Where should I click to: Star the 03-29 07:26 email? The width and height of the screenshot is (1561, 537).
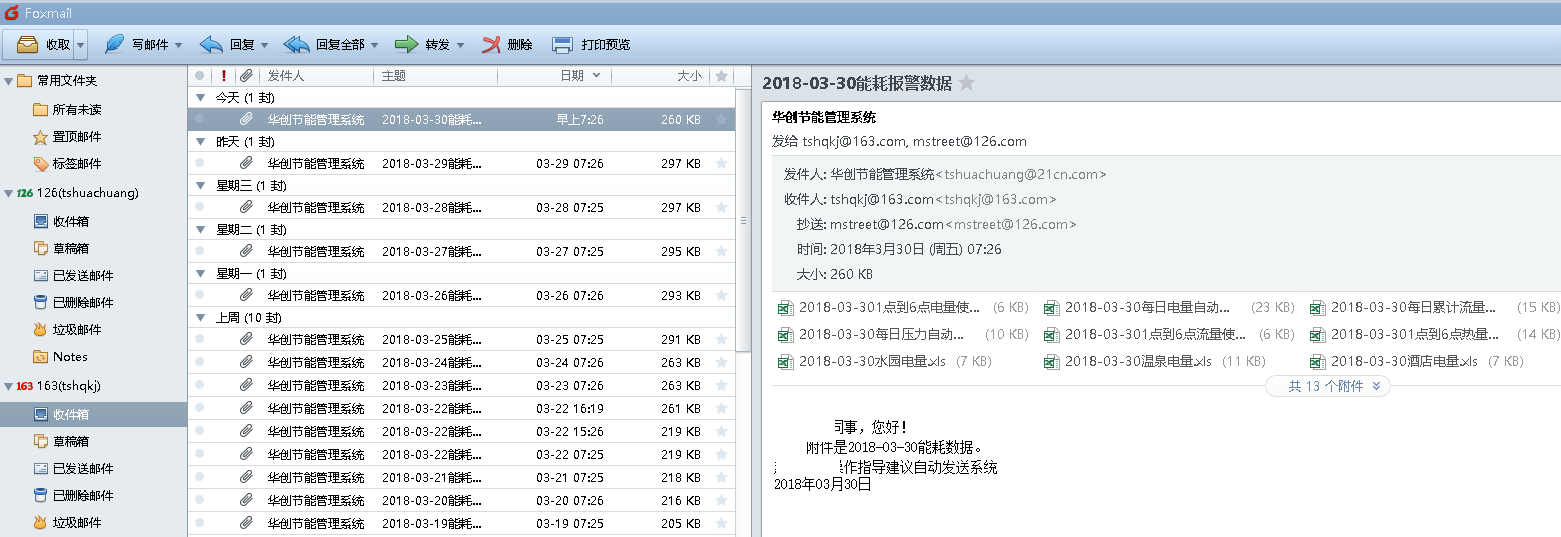pos(721,163)
